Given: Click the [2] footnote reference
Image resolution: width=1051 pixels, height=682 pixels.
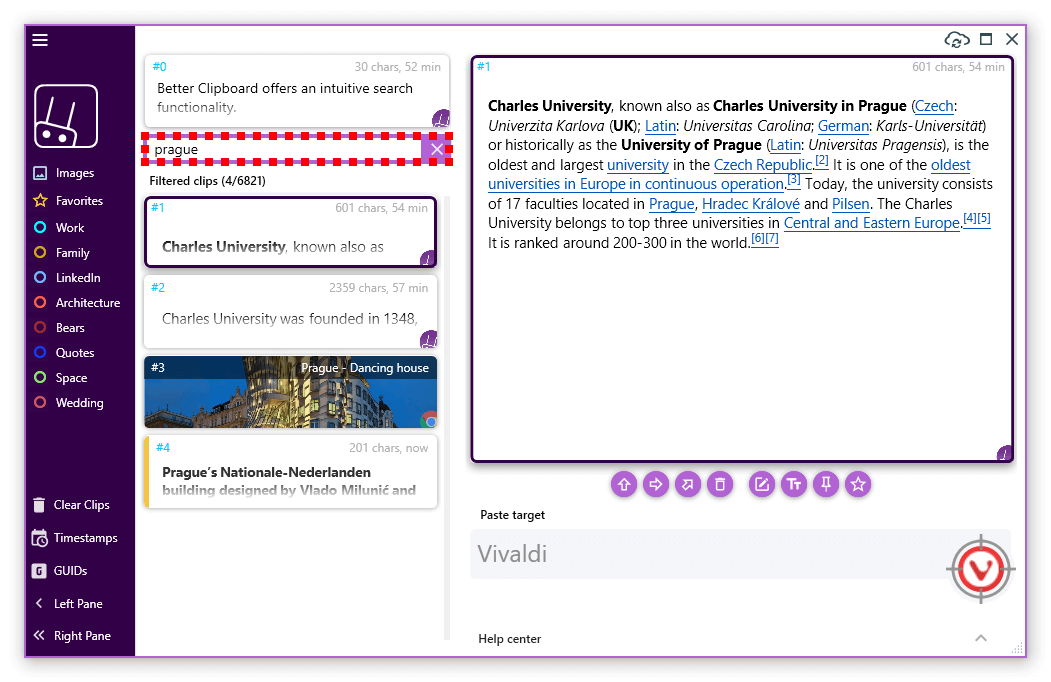Looking at the screenshot, I should [822, 161].
